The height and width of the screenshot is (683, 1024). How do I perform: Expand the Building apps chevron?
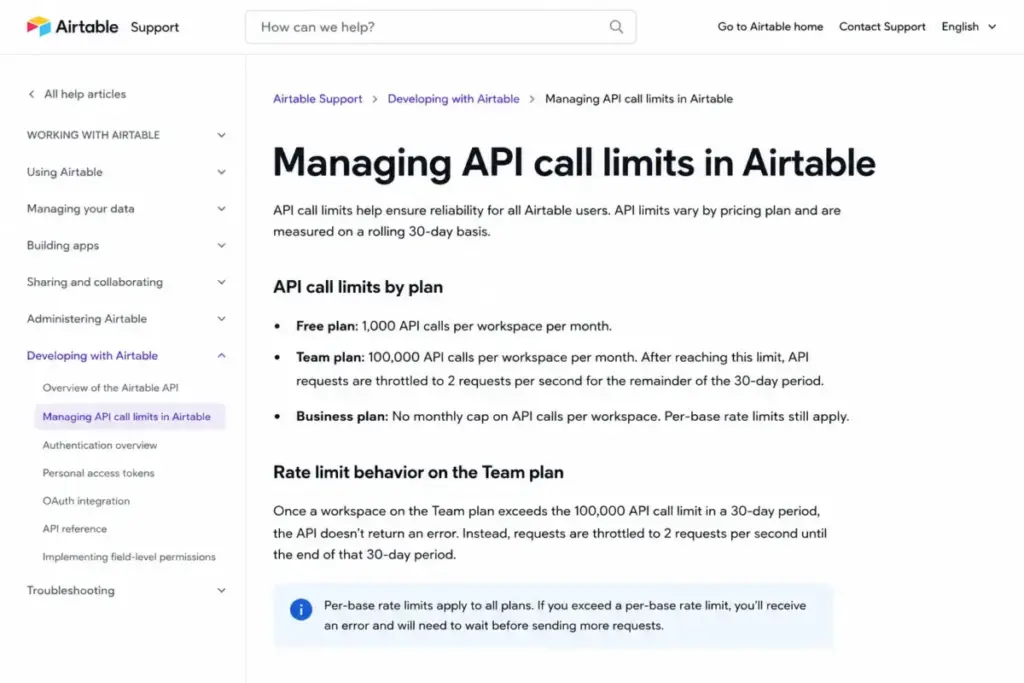point(221,246)
